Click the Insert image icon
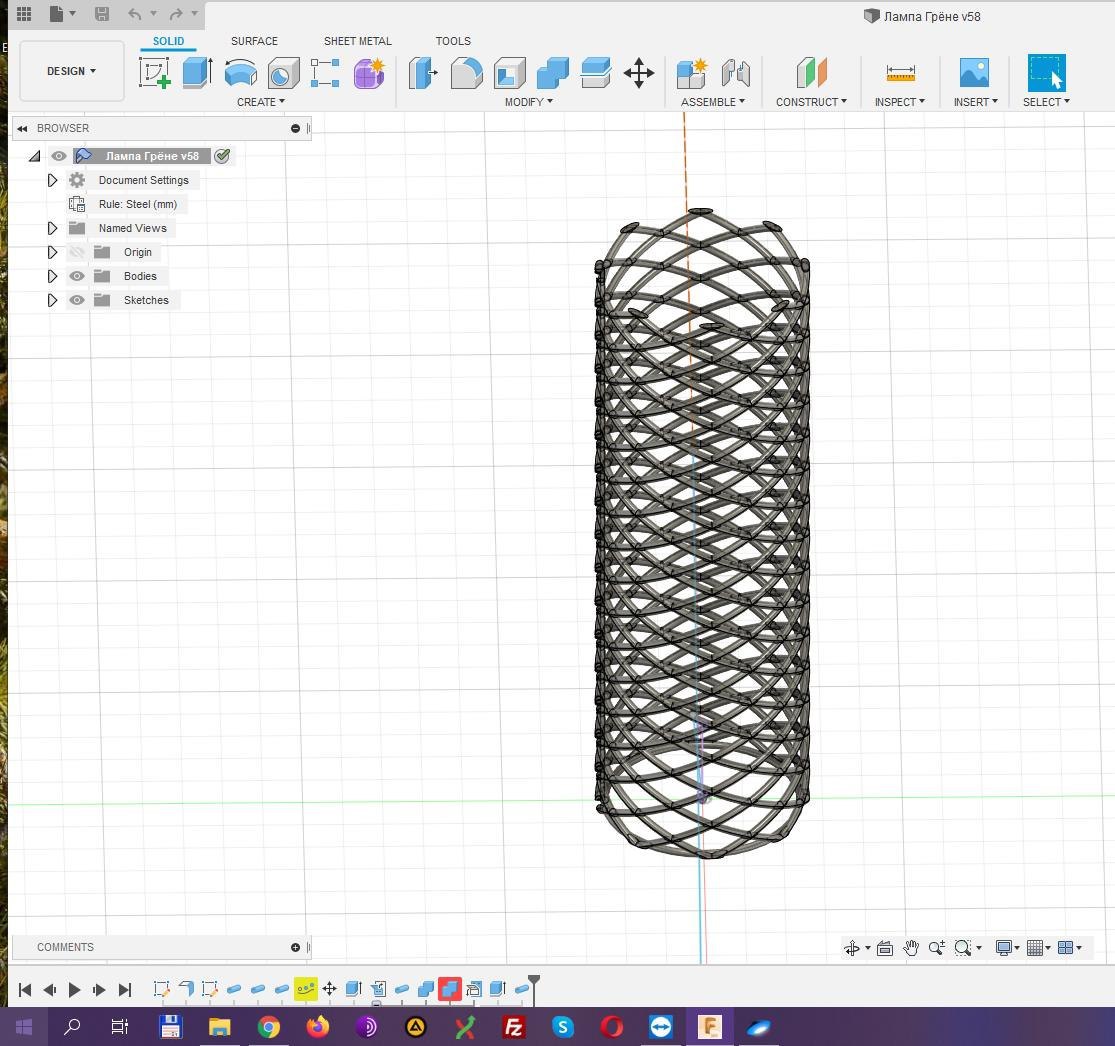This screenshot has height=1046, width=1115. [x=974, y=73]
